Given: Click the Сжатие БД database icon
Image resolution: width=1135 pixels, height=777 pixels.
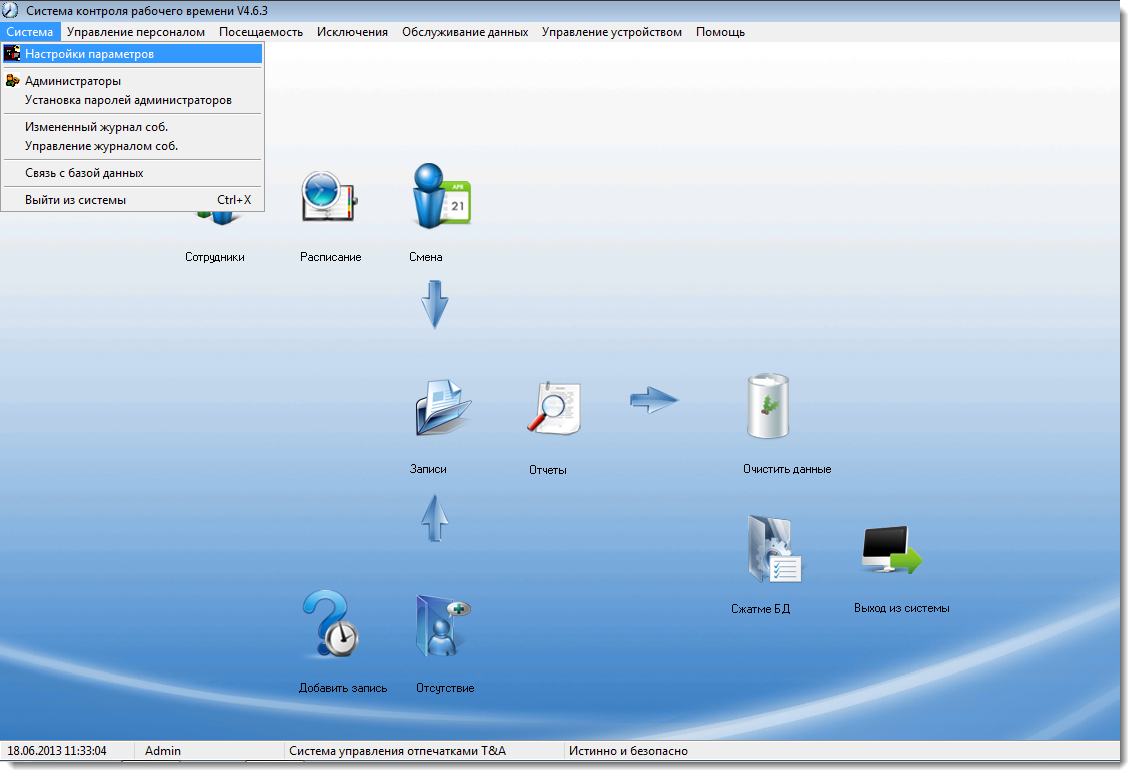Looking at the screenshot, I should pos(774,550).
